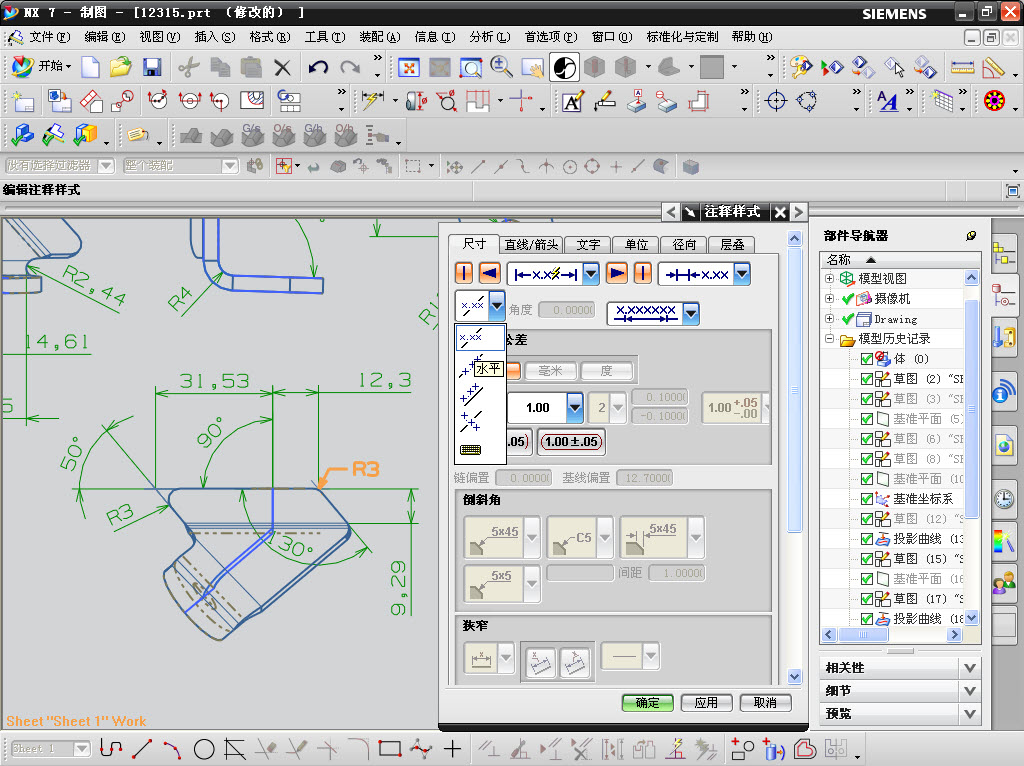Toggle the 草图 (15) checkbox

(867, 559)
